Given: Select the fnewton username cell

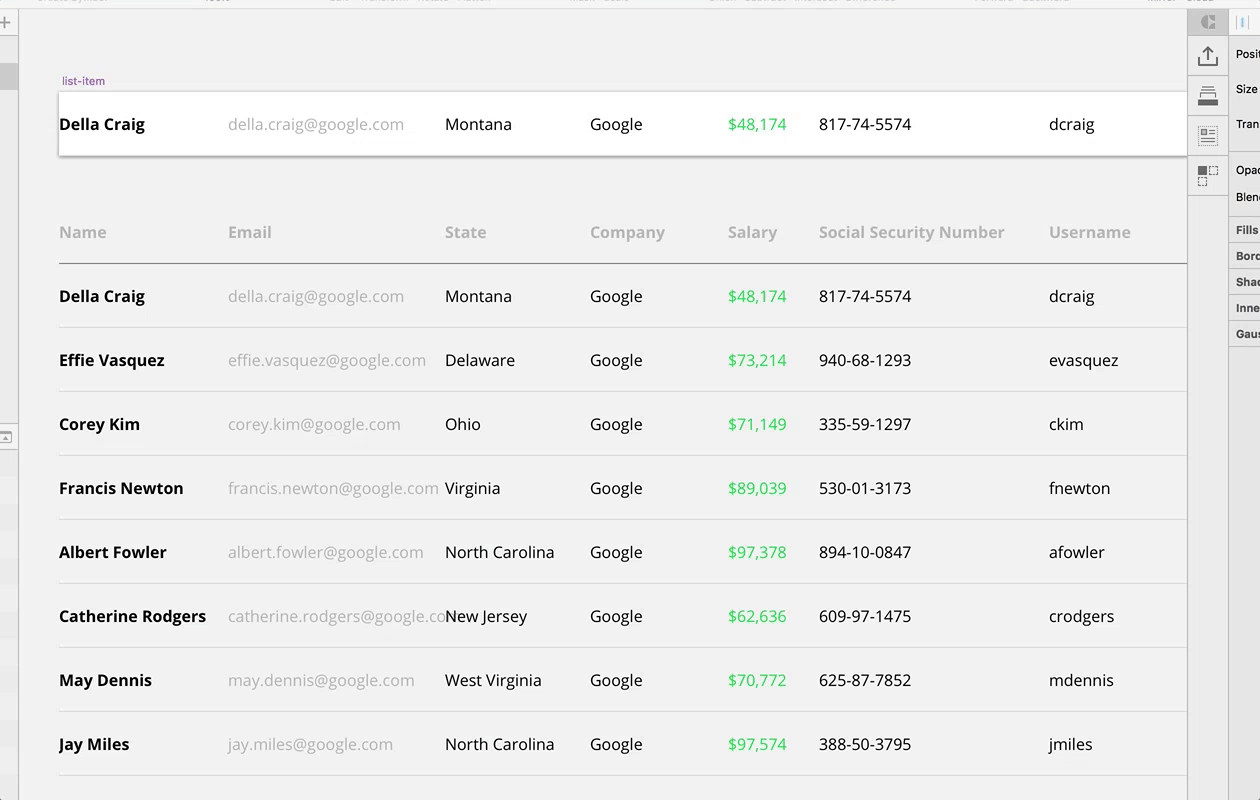Looking at the screenshot, I should pyautogui.click(x=1080, y=489).
